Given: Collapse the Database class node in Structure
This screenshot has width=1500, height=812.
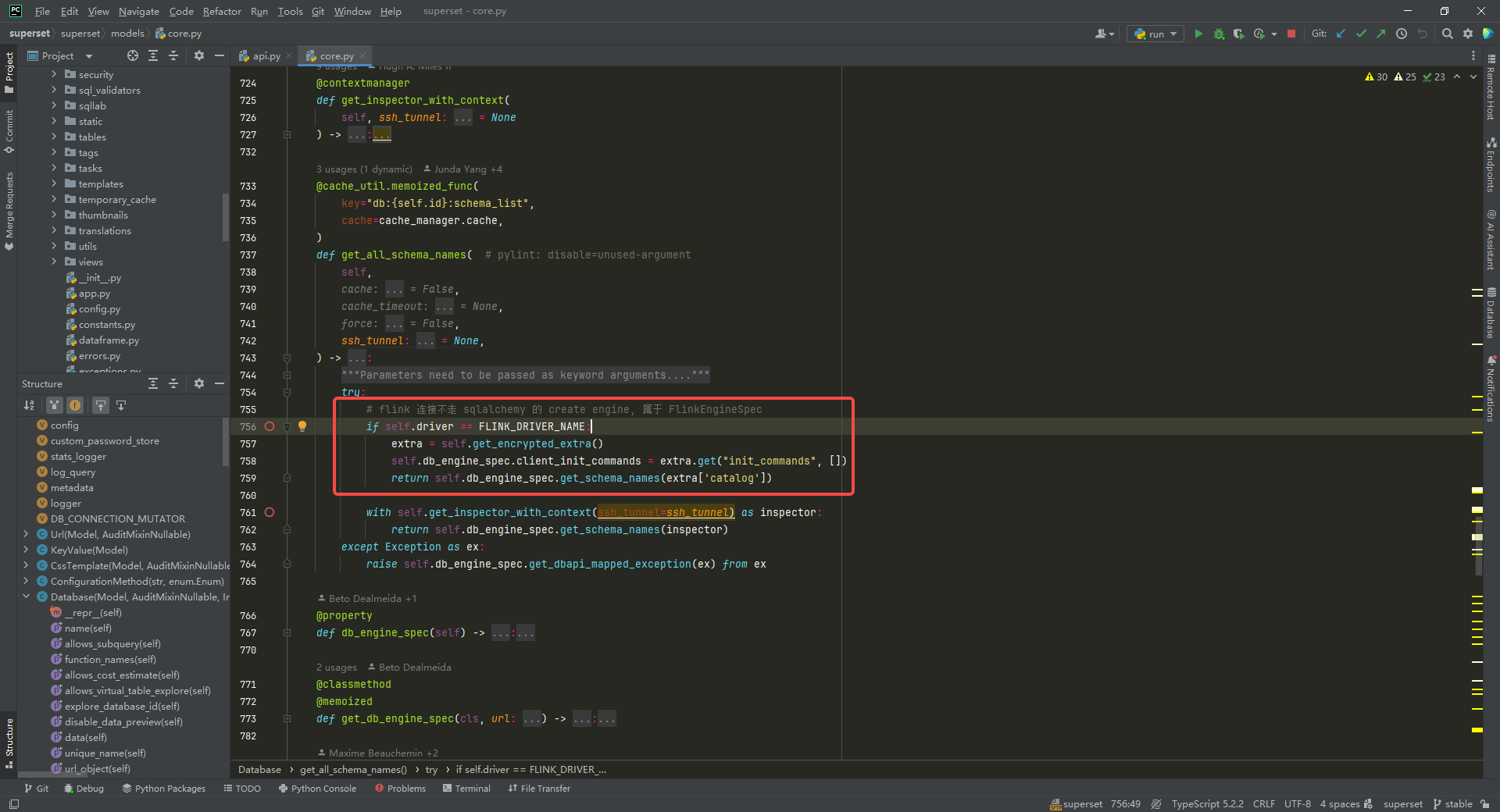Looking at the screenshot, I should point(26,597).
